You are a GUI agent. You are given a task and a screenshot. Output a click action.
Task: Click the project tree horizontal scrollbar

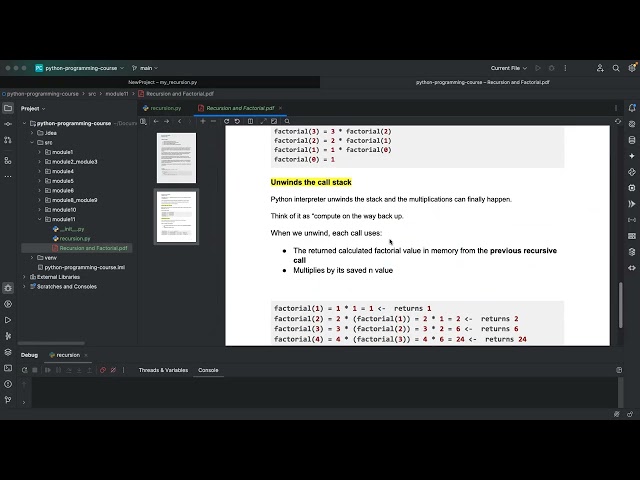(51, 343)
